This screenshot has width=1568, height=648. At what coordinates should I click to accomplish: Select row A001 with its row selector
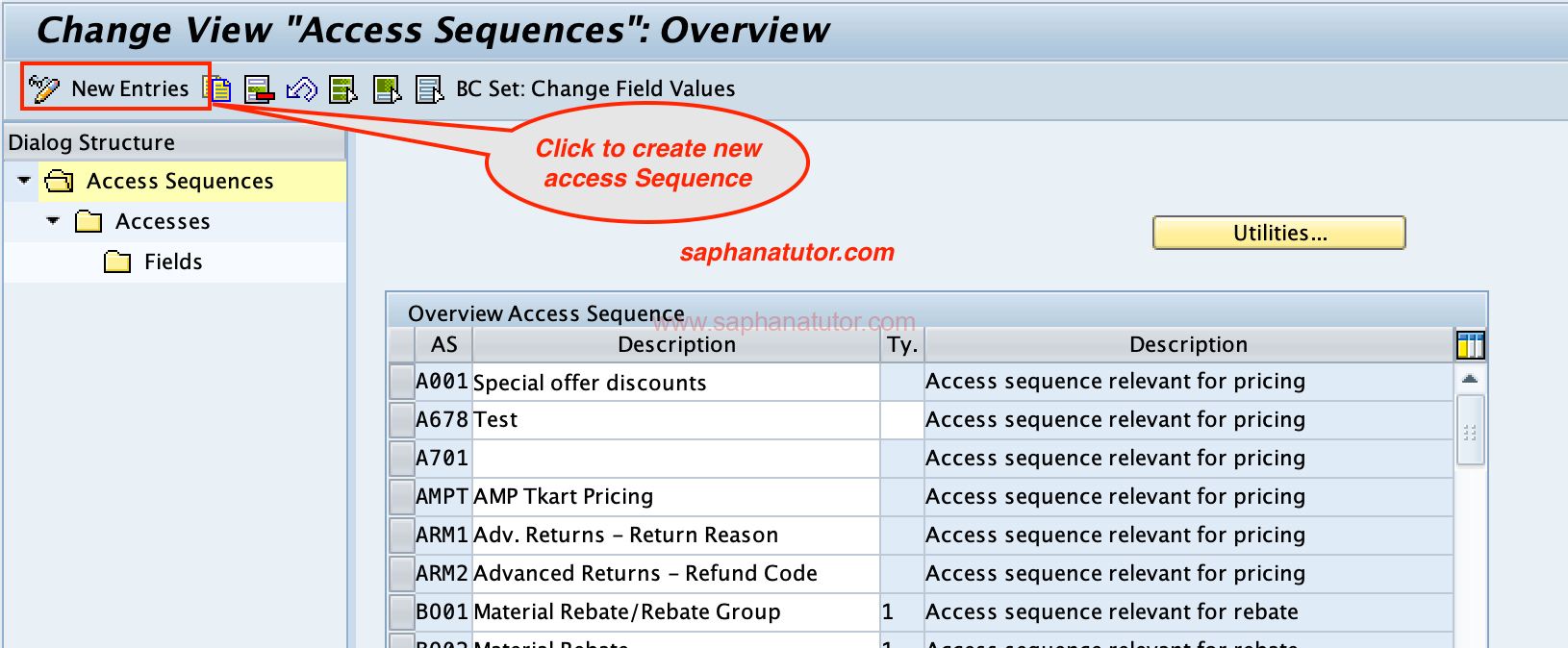point(401,382)
